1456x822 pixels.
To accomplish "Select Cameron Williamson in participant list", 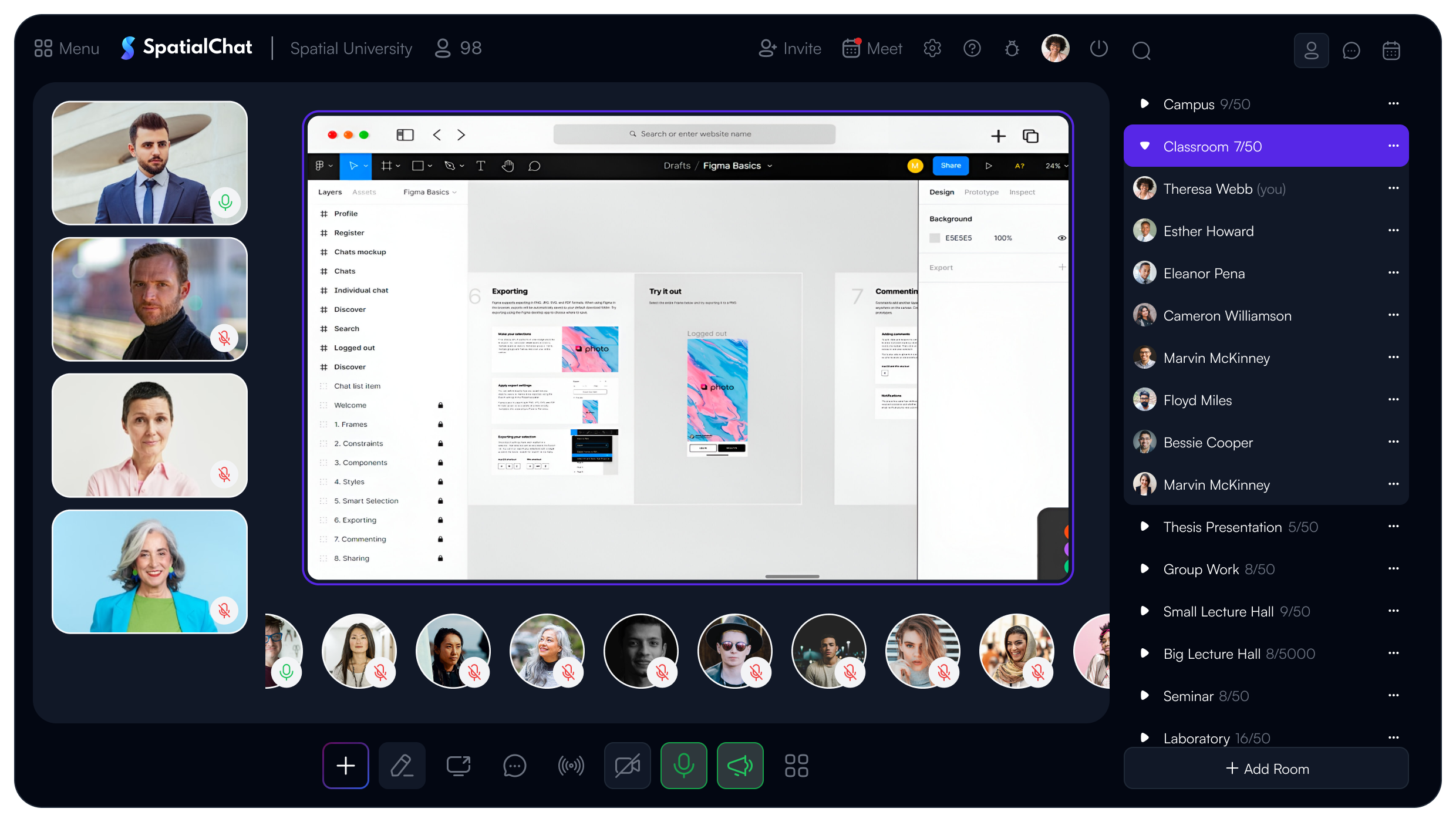I will [x=1266, y=315].
